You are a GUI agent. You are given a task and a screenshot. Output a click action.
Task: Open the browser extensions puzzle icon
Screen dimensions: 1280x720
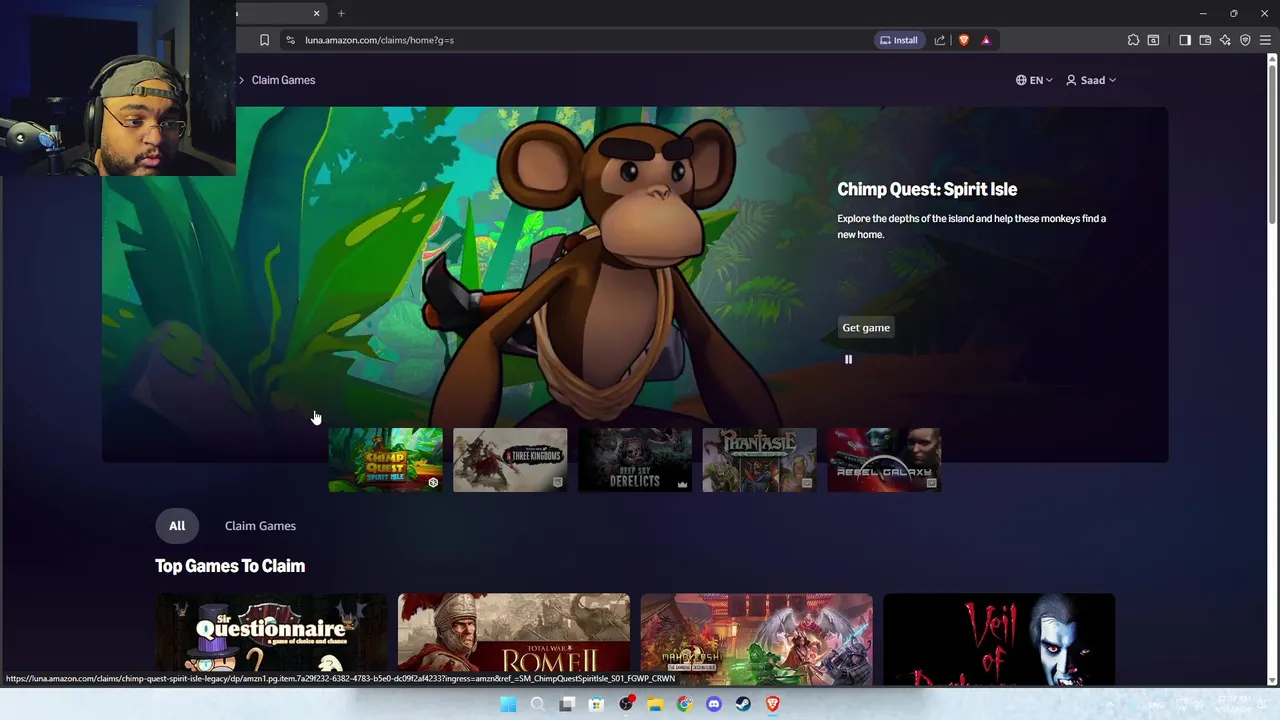pyautogui.click(x=1133, y=40)
